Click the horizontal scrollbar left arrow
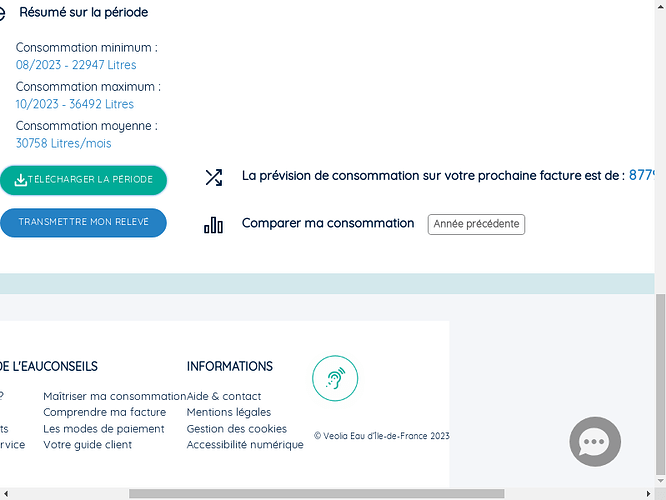This screenshot has width=666, height=500. click(x=6, y=494)
